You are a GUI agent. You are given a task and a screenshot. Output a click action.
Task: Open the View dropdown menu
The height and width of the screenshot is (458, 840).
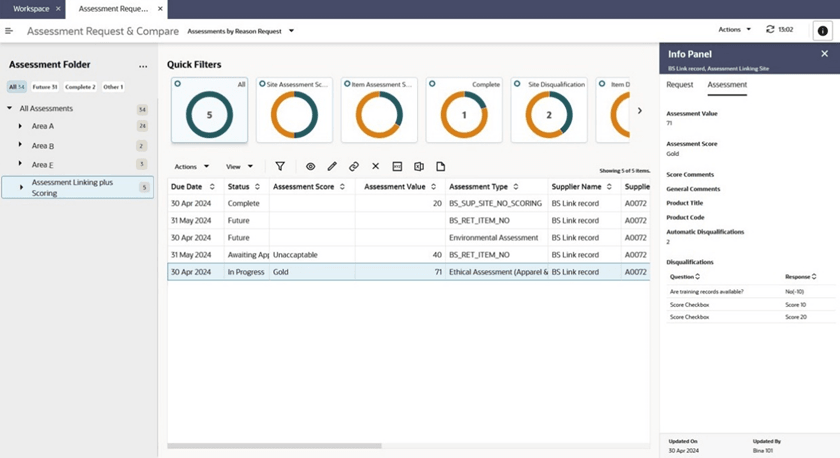click(239, 167)
